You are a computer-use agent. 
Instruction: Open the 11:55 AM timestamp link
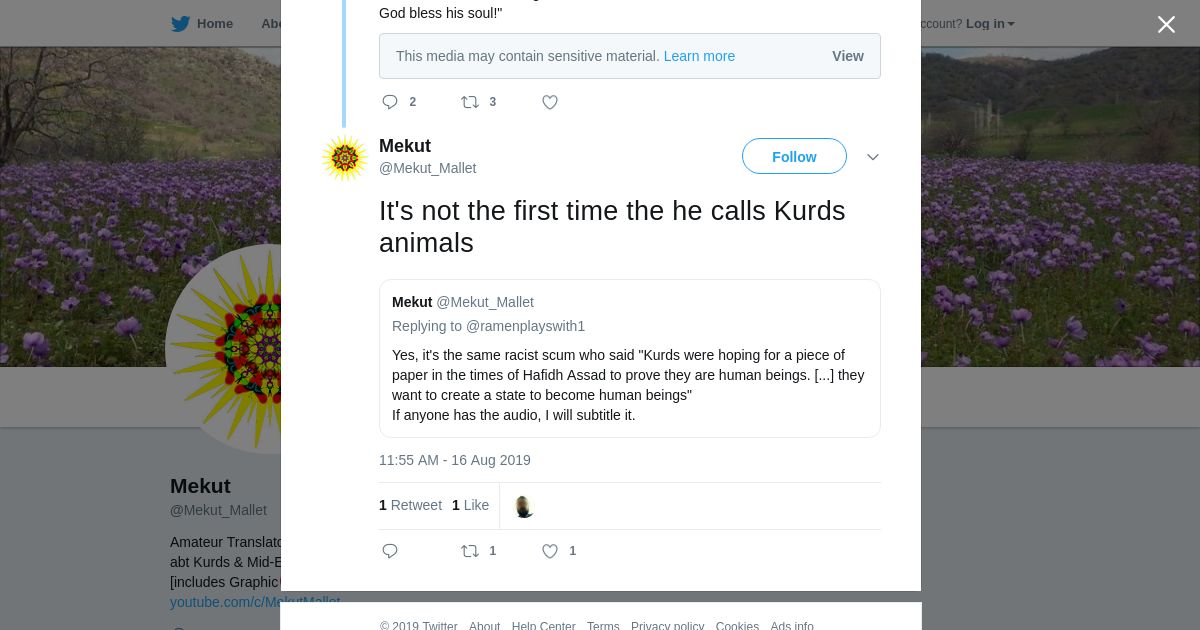tap(455, 460)
